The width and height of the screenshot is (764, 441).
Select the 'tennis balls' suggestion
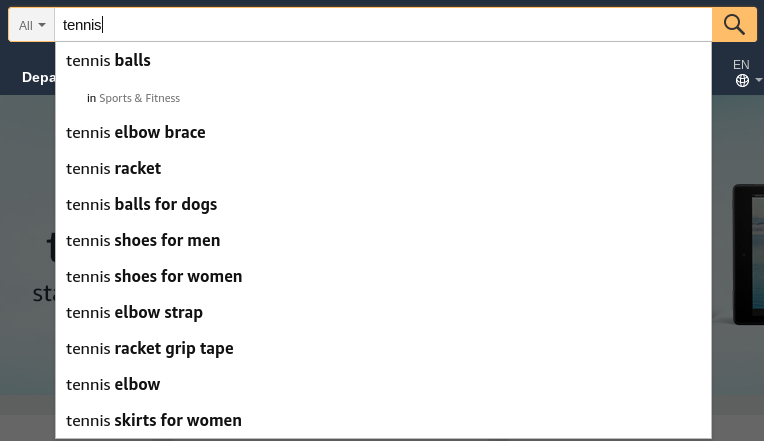(x=383, y=60)
